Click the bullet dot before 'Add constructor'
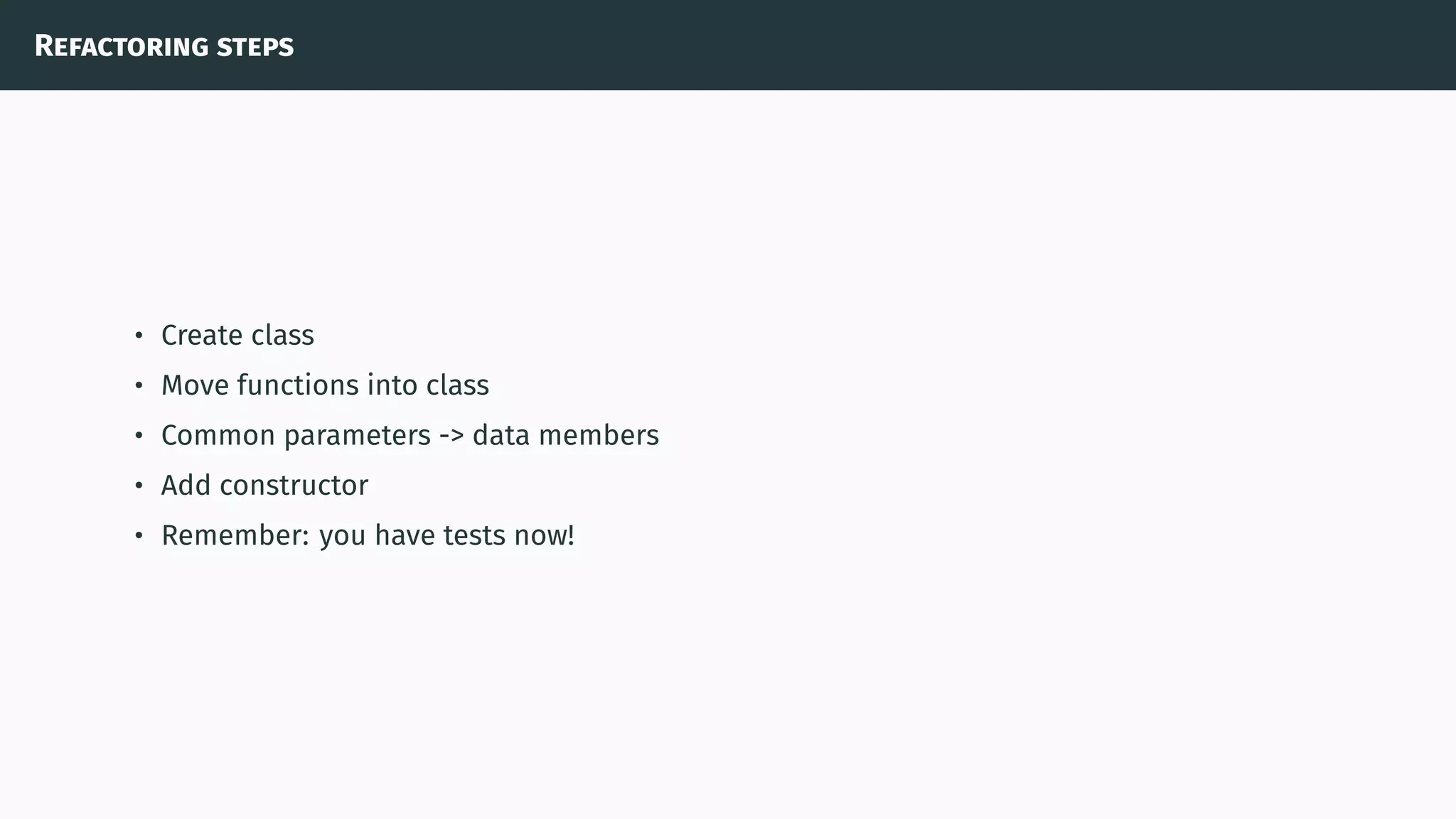Image resolution: width=1456 pixels, height=819 pixels. click(x=139, y=486)
